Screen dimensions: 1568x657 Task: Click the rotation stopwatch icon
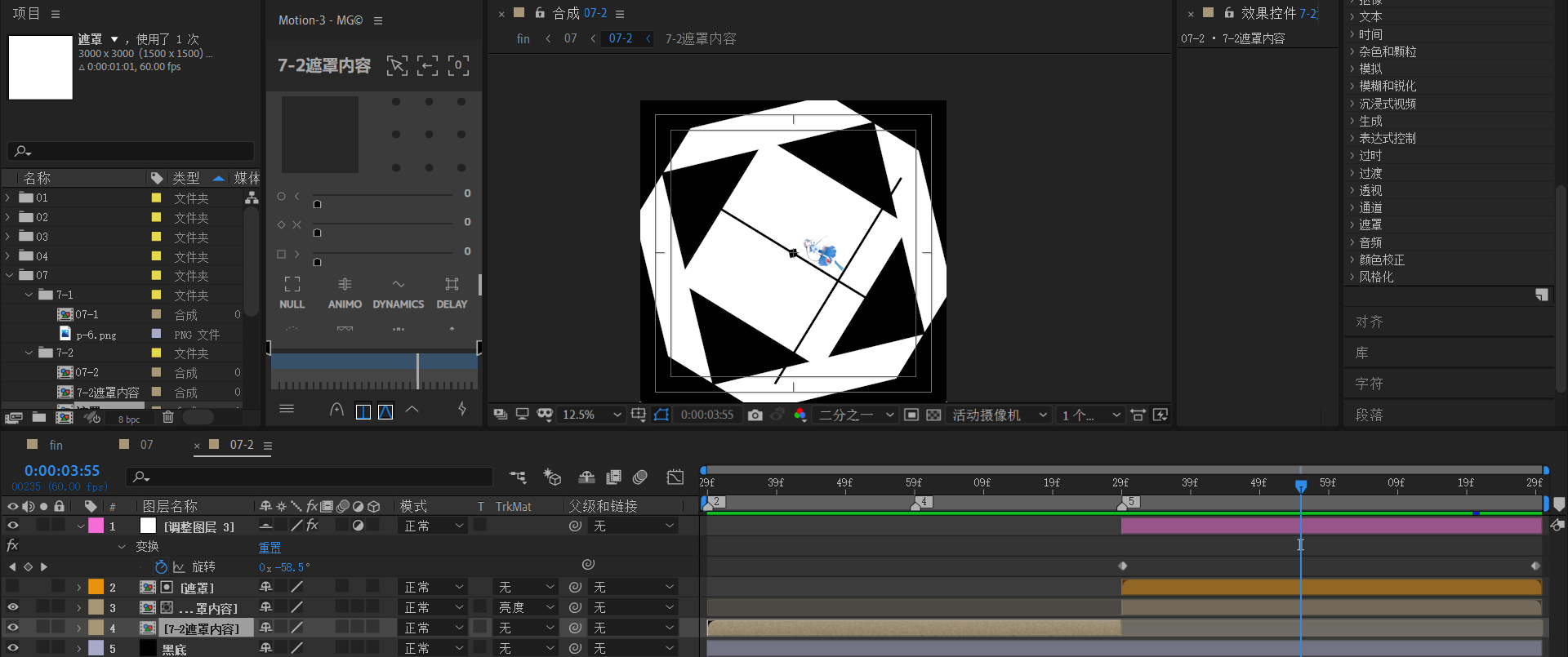tap(161, 566)
